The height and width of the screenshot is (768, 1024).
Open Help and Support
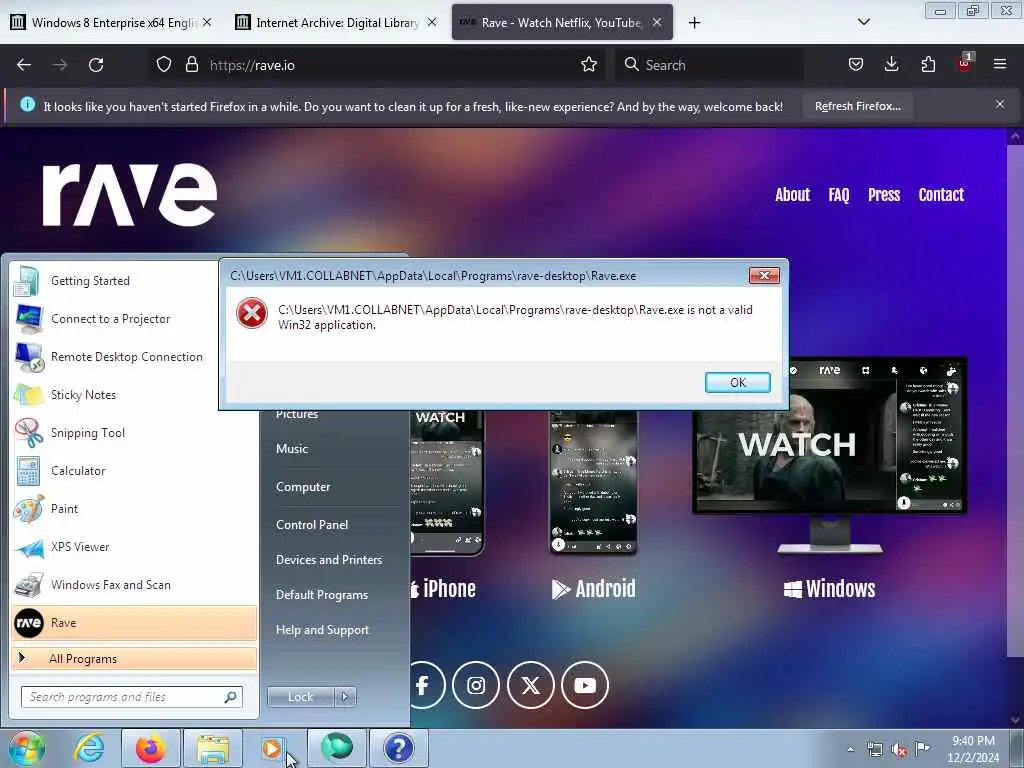(x=322, y=630)
